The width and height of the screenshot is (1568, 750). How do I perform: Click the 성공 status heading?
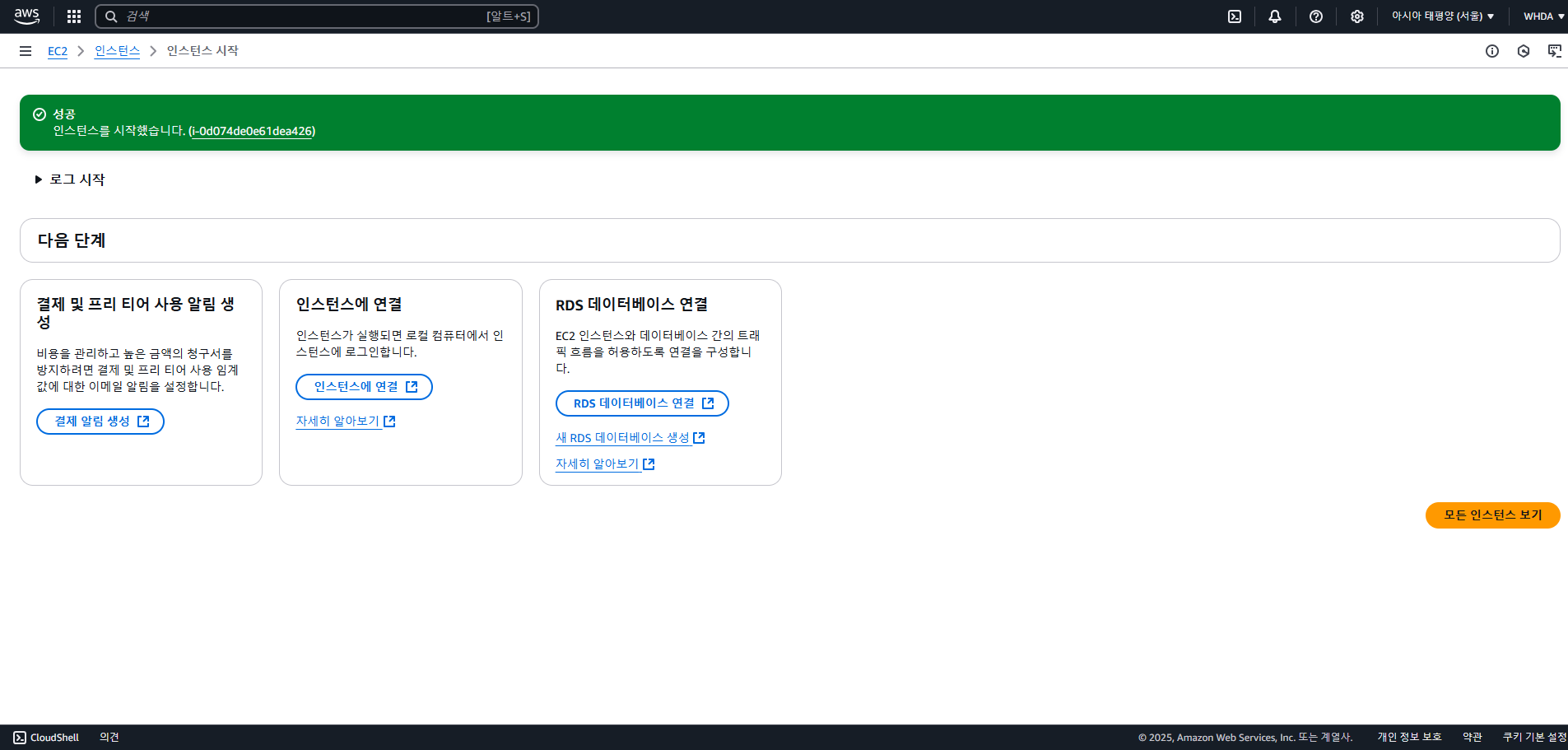tap(64, 114)
